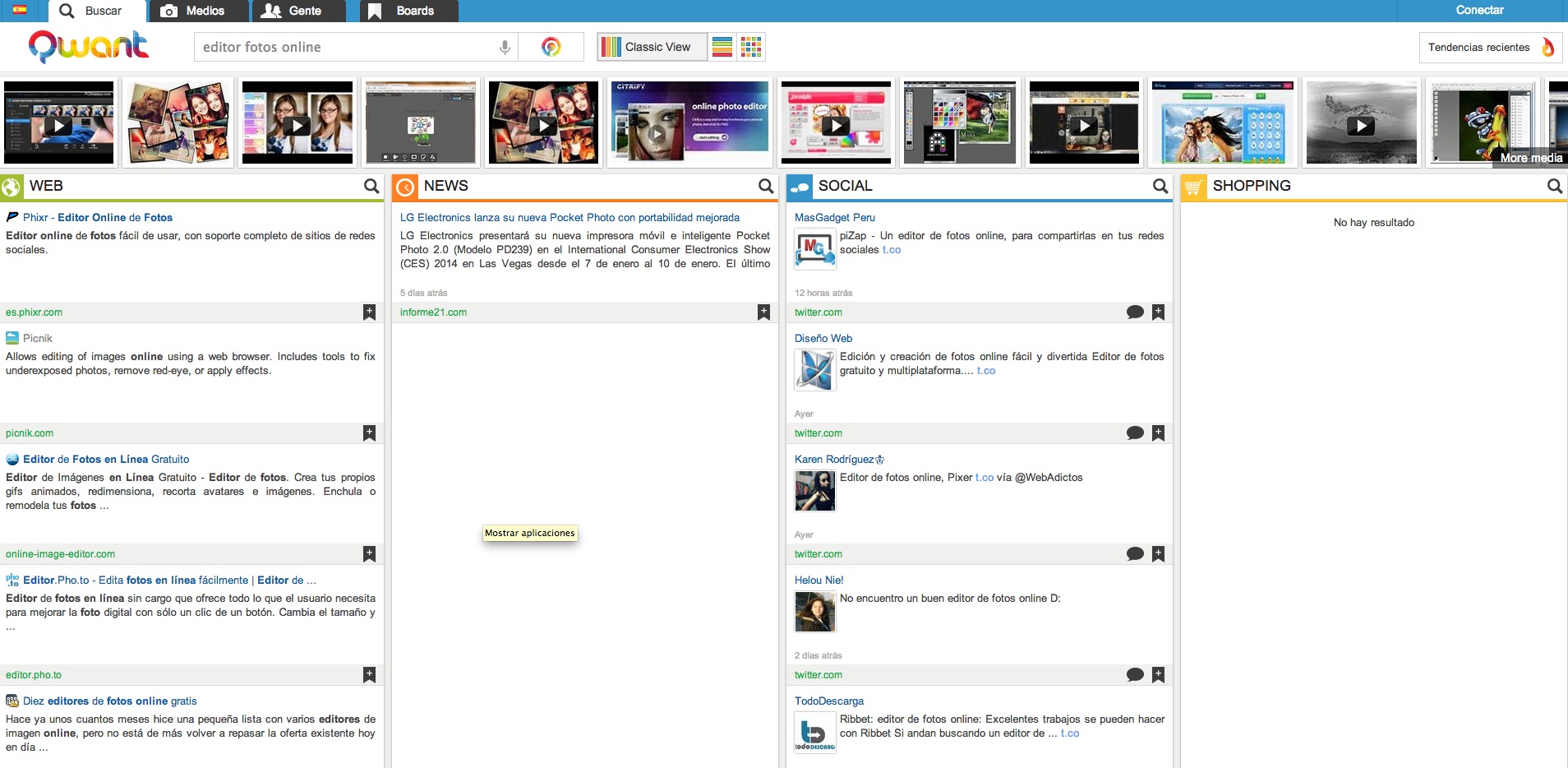The image size is (1568, 768).
Task: Switch to horizontal rows layout view
Action: tap(722, 48)
